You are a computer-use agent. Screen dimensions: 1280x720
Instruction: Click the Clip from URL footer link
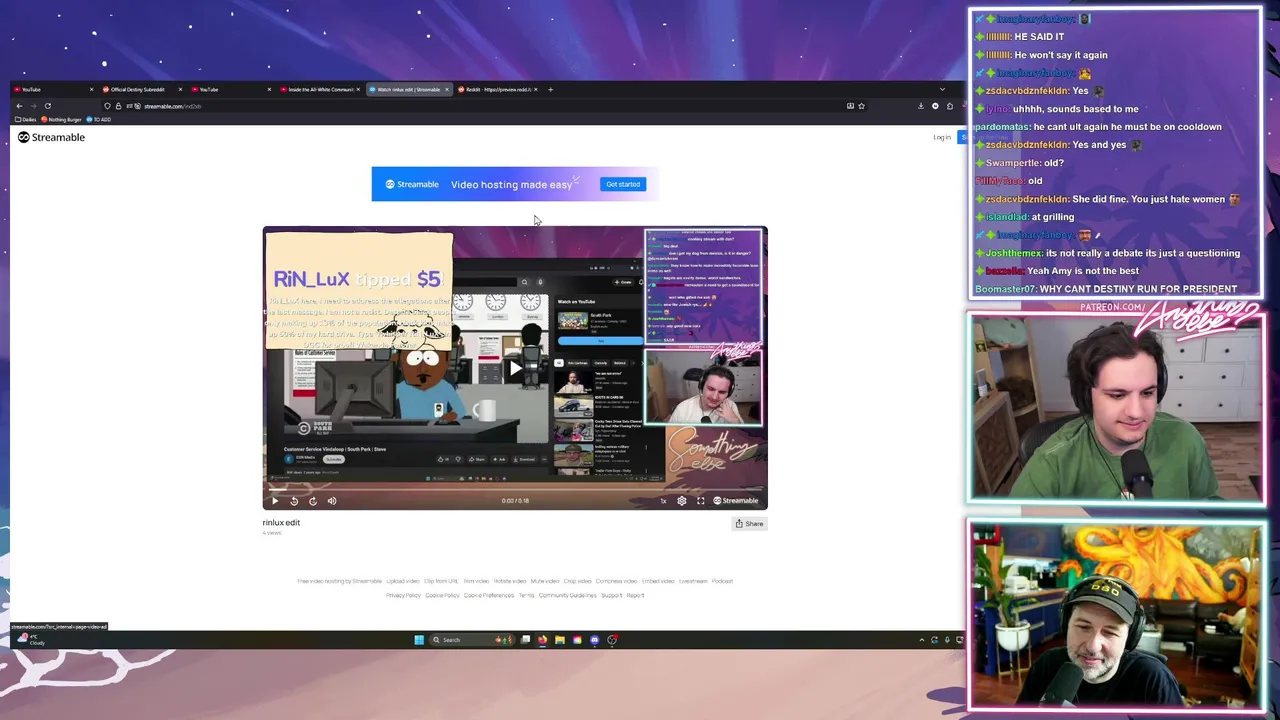point(441,581)
